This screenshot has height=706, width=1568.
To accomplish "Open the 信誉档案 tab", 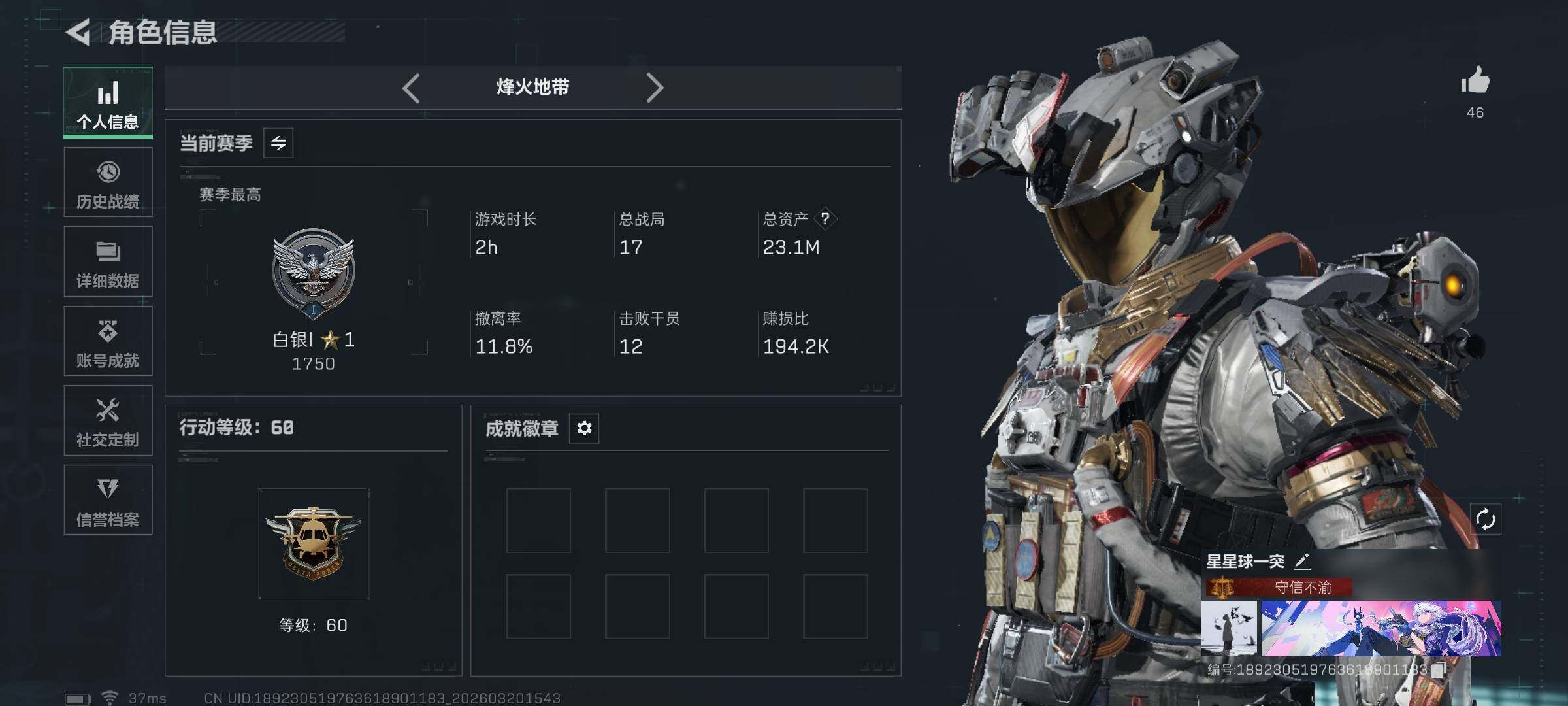I will 108,500.
